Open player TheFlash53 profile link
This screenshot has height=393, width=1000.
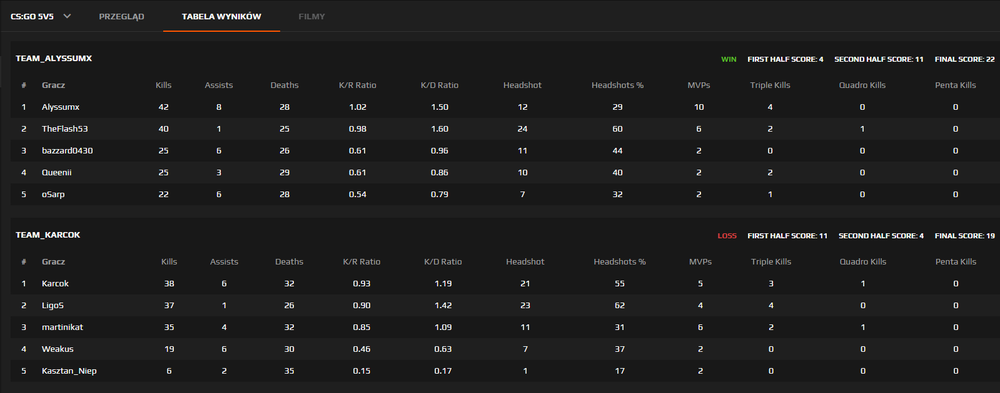point(64,129)
